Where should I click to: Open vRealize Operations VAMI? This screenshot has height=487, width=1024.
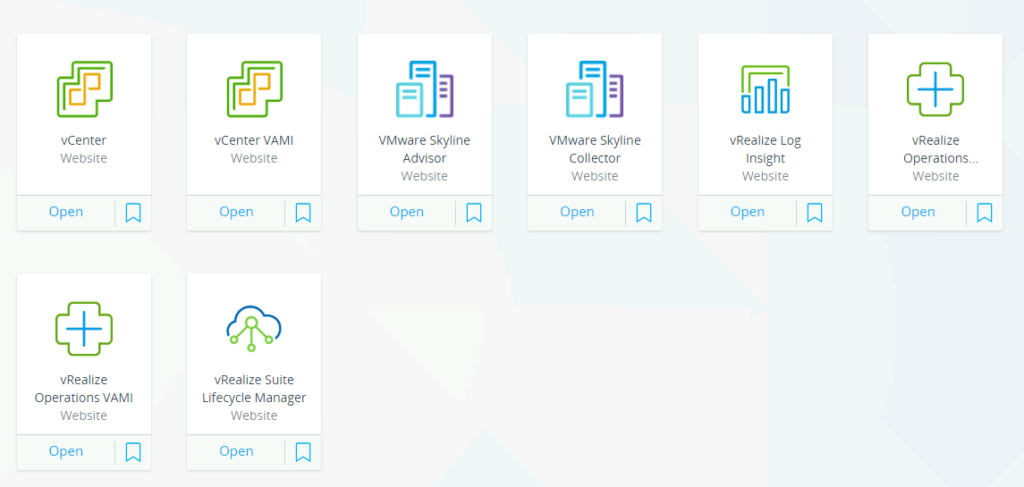click(x=66, y=451)
